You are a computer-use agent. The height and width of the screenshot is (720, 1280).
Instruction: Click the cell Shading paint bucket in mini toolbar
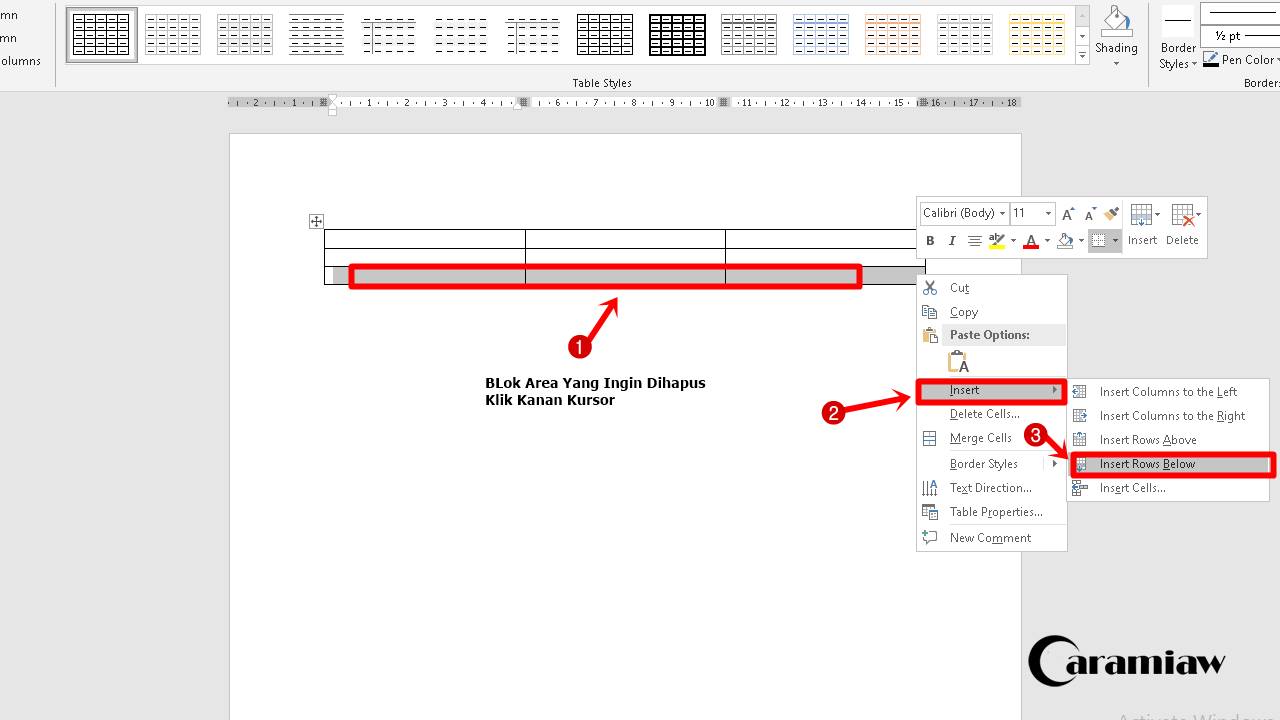(1065, 241)
